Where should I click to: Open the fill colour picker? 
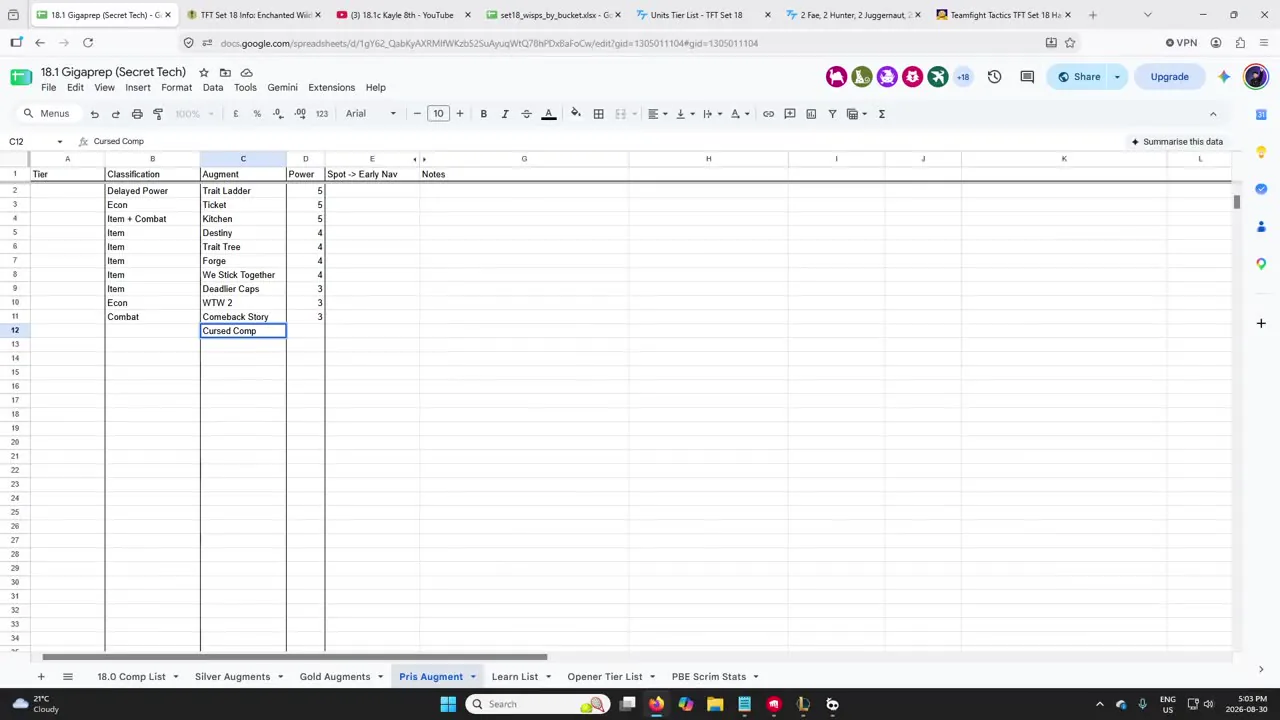point(576,114)
